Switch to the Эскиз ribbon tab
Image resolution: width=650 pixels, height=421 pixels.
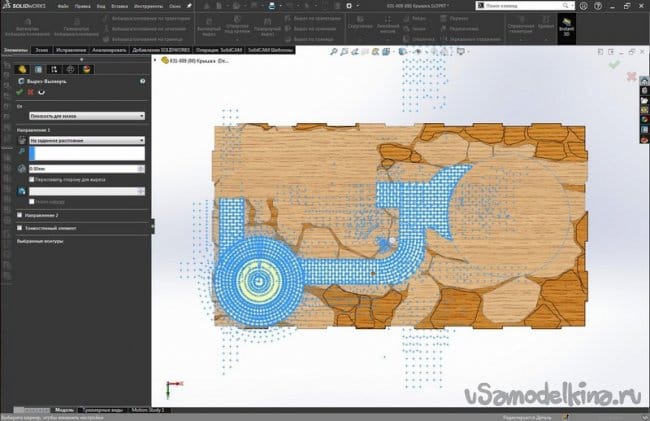[40, 48]
